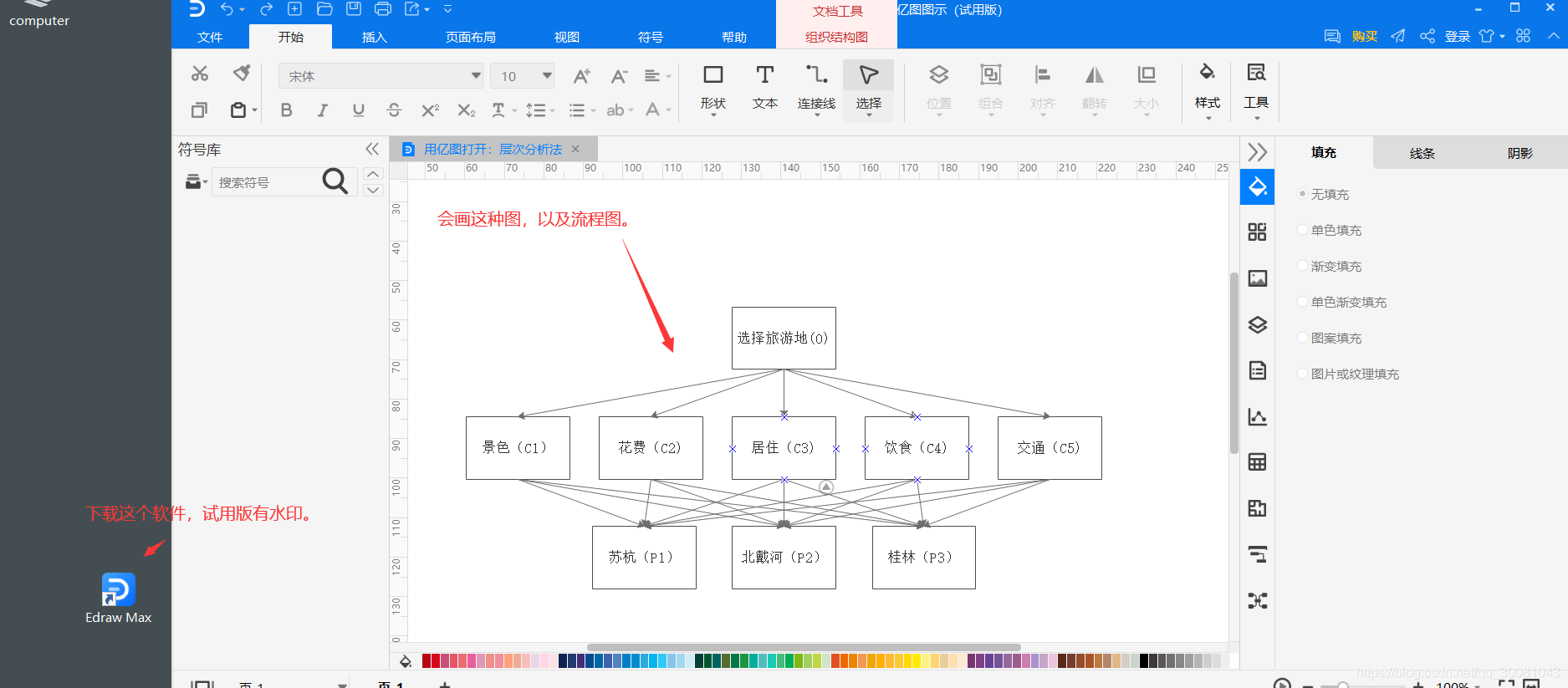Click the Save icon in title bar
The height and width of the screenshot is (688, 1568).
pos(354,9)
